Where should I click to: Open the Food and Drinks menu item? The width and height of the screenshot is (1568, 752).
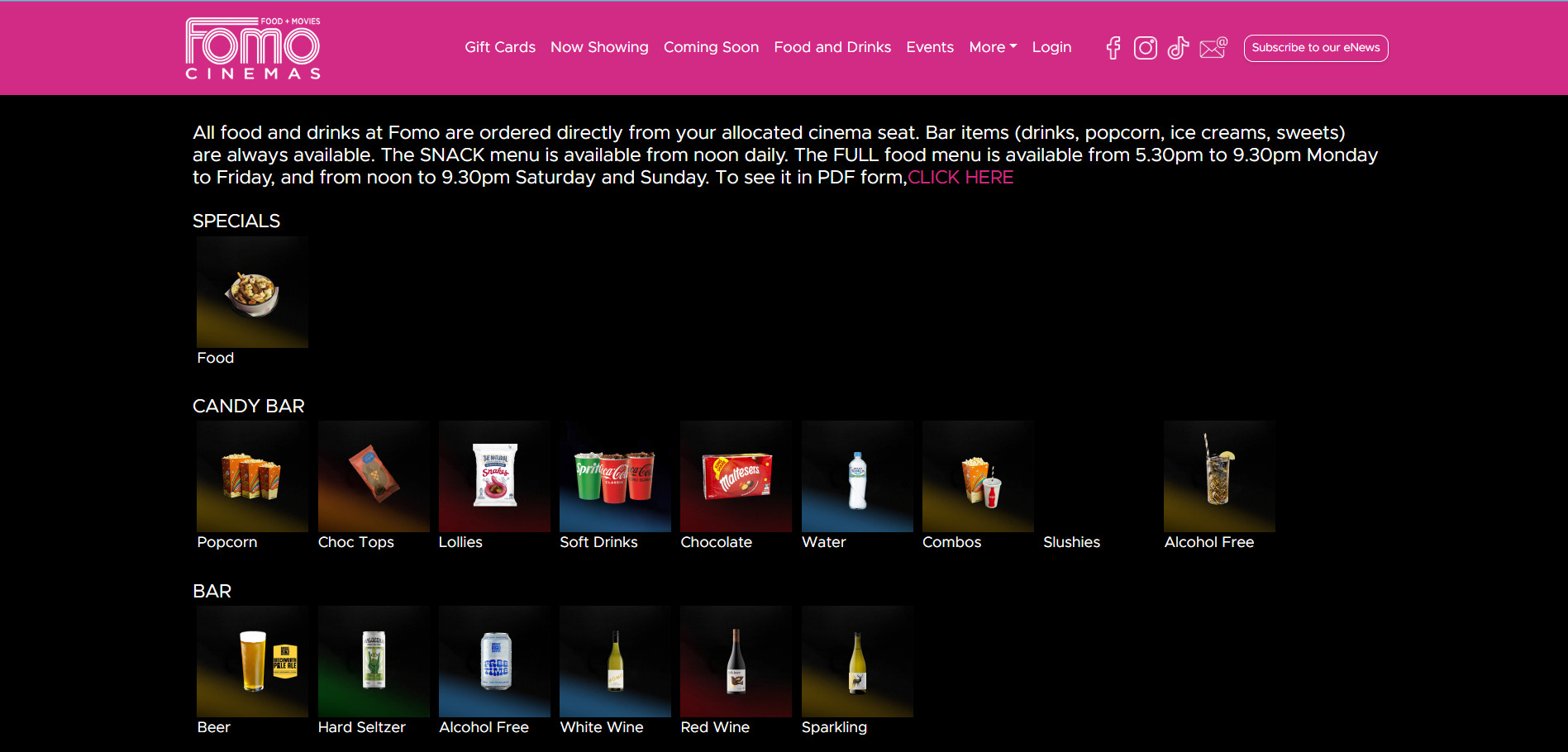click(832, 47)
